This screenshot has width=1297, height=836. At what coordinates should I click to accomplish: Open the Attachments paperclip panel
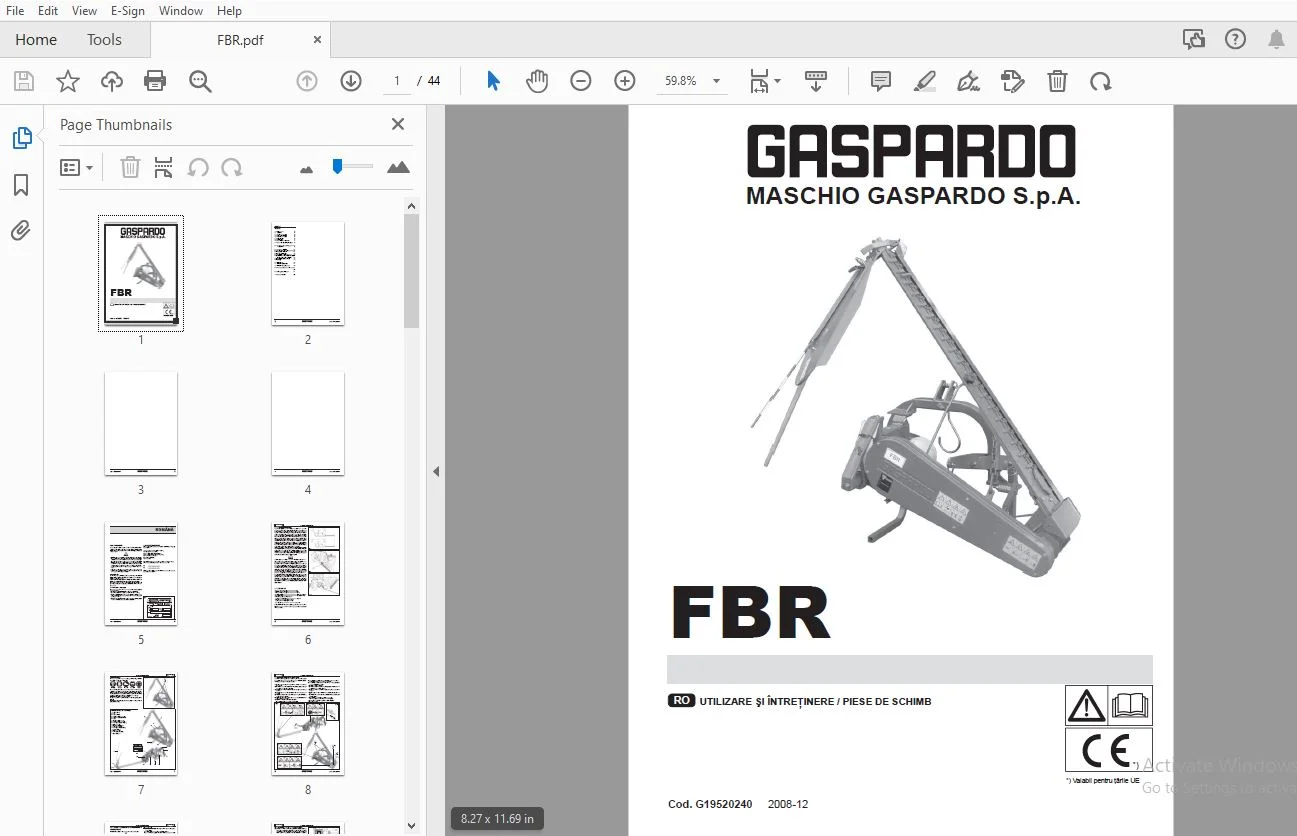[22, 231]
